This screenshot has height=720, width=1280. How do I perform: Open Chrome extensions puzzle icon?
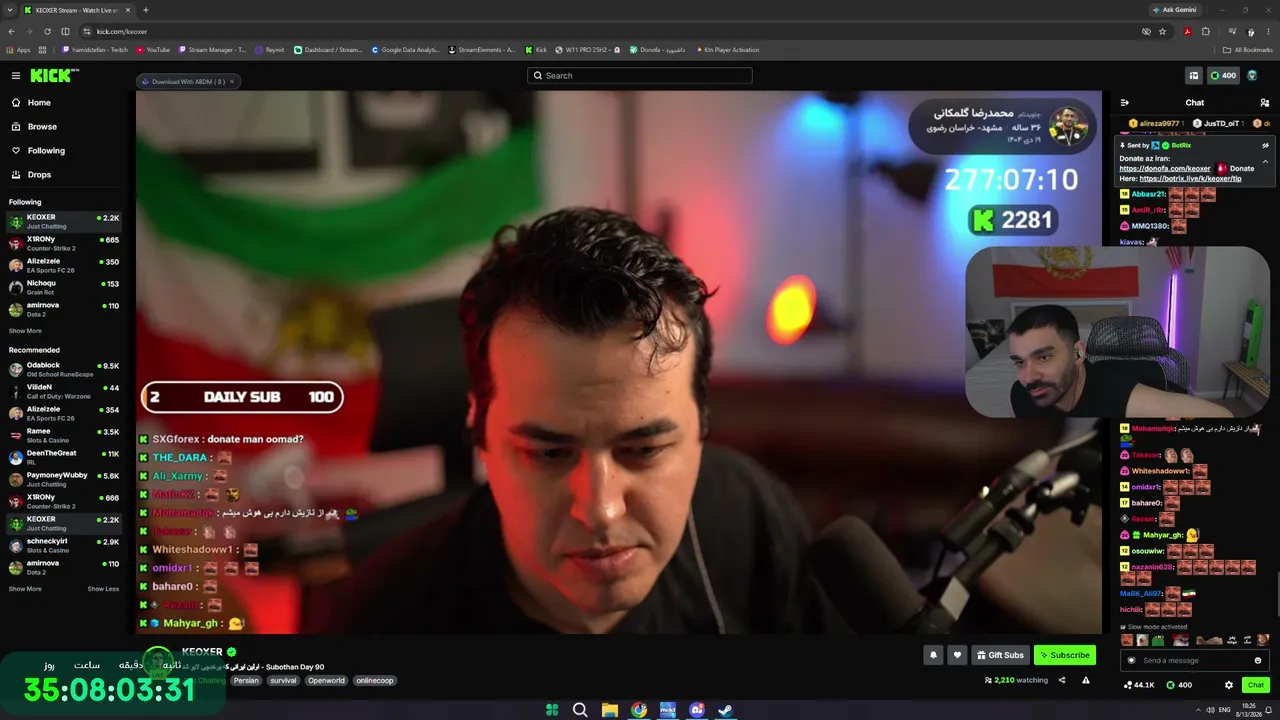pyautogui.click(x=1206, y=31)
